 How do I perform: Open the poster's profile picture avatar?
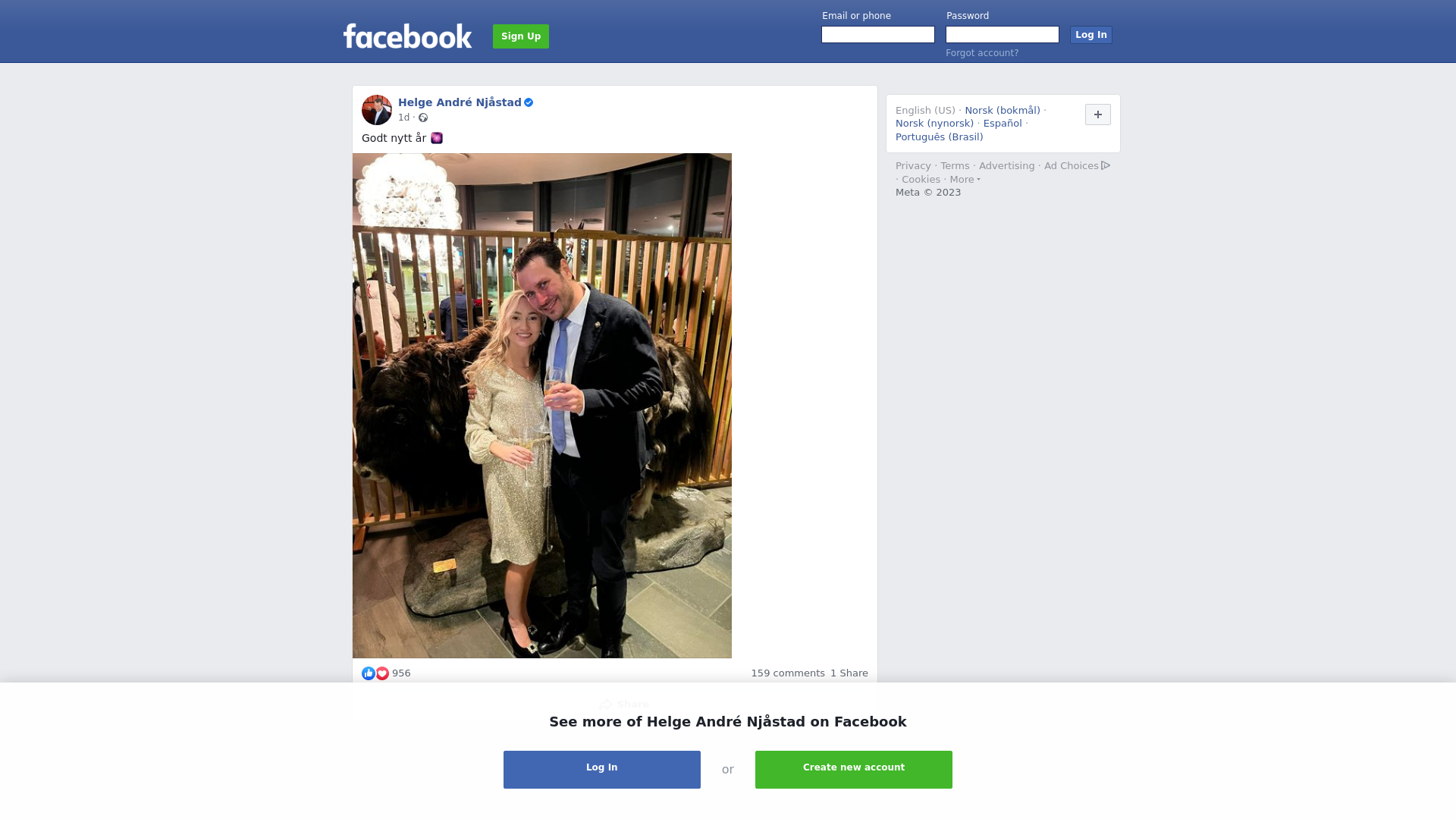[x=377, y=110]
